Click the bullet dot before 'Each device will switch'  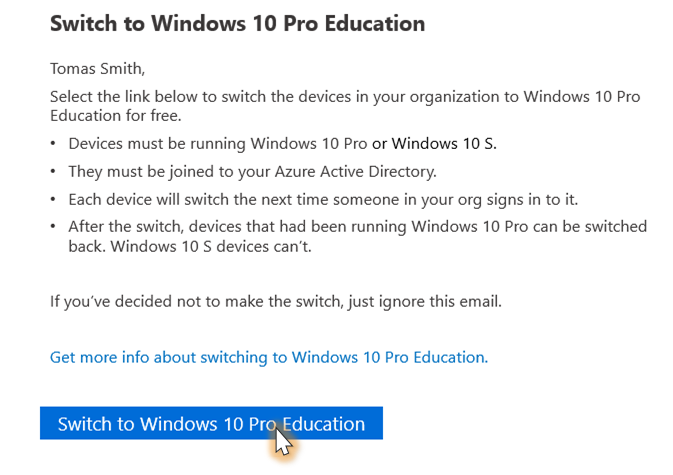(x=55, y=199)
